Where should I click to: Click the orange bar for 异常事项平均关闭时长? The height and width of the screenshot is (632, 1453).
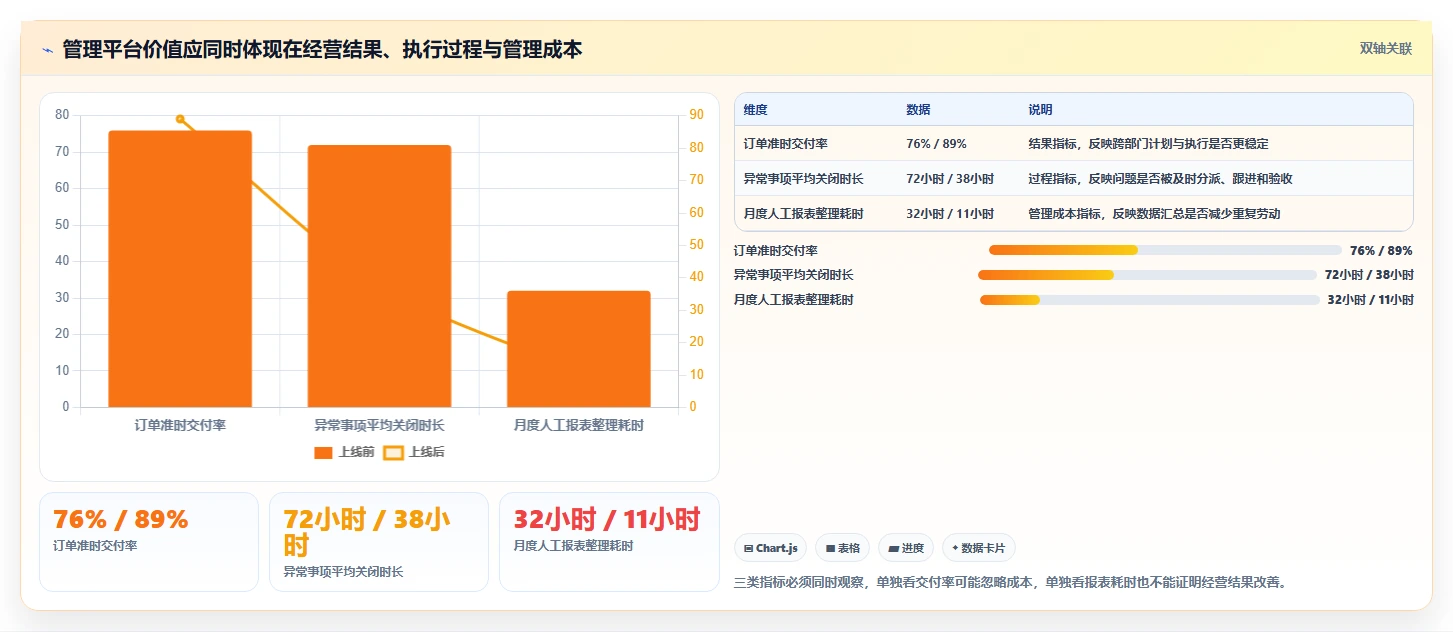[x=379, y=276]
